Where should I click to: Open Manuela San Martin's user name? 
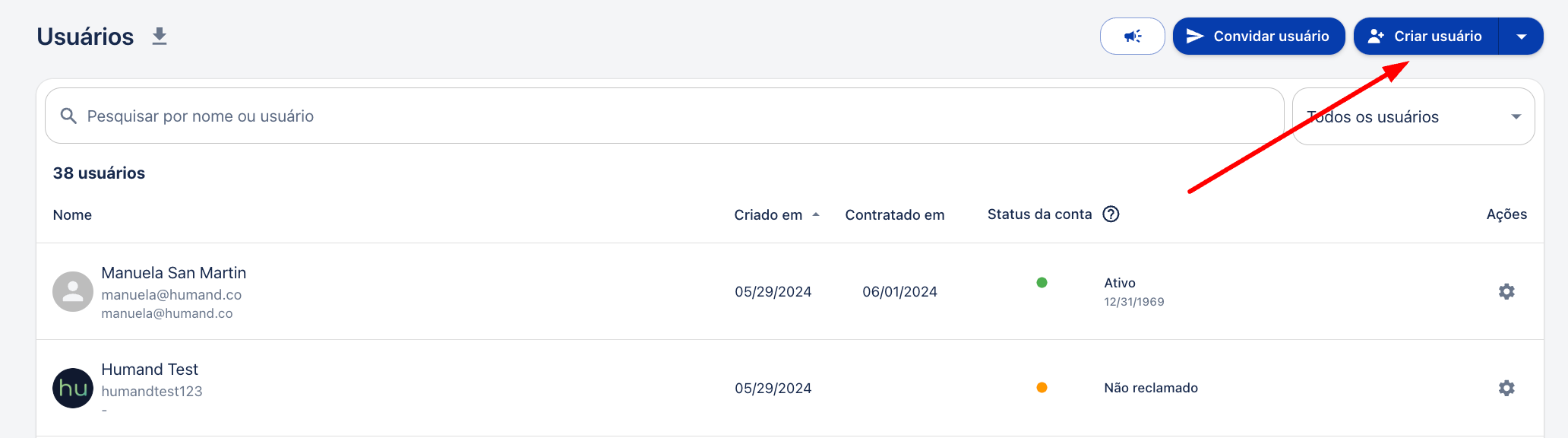coord(174,273)
